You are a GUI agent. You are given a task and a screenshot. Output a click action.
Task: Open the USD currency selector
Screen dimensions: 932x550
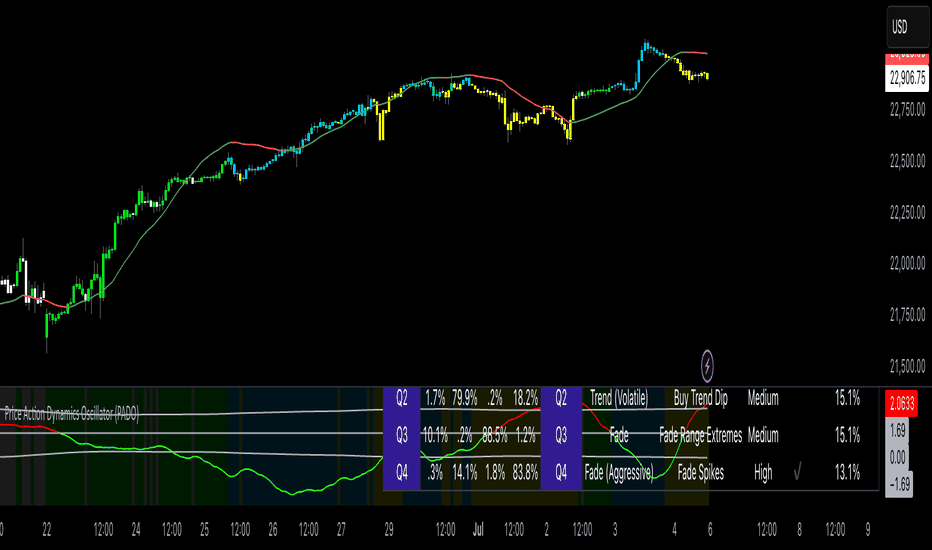coord(907,27)
